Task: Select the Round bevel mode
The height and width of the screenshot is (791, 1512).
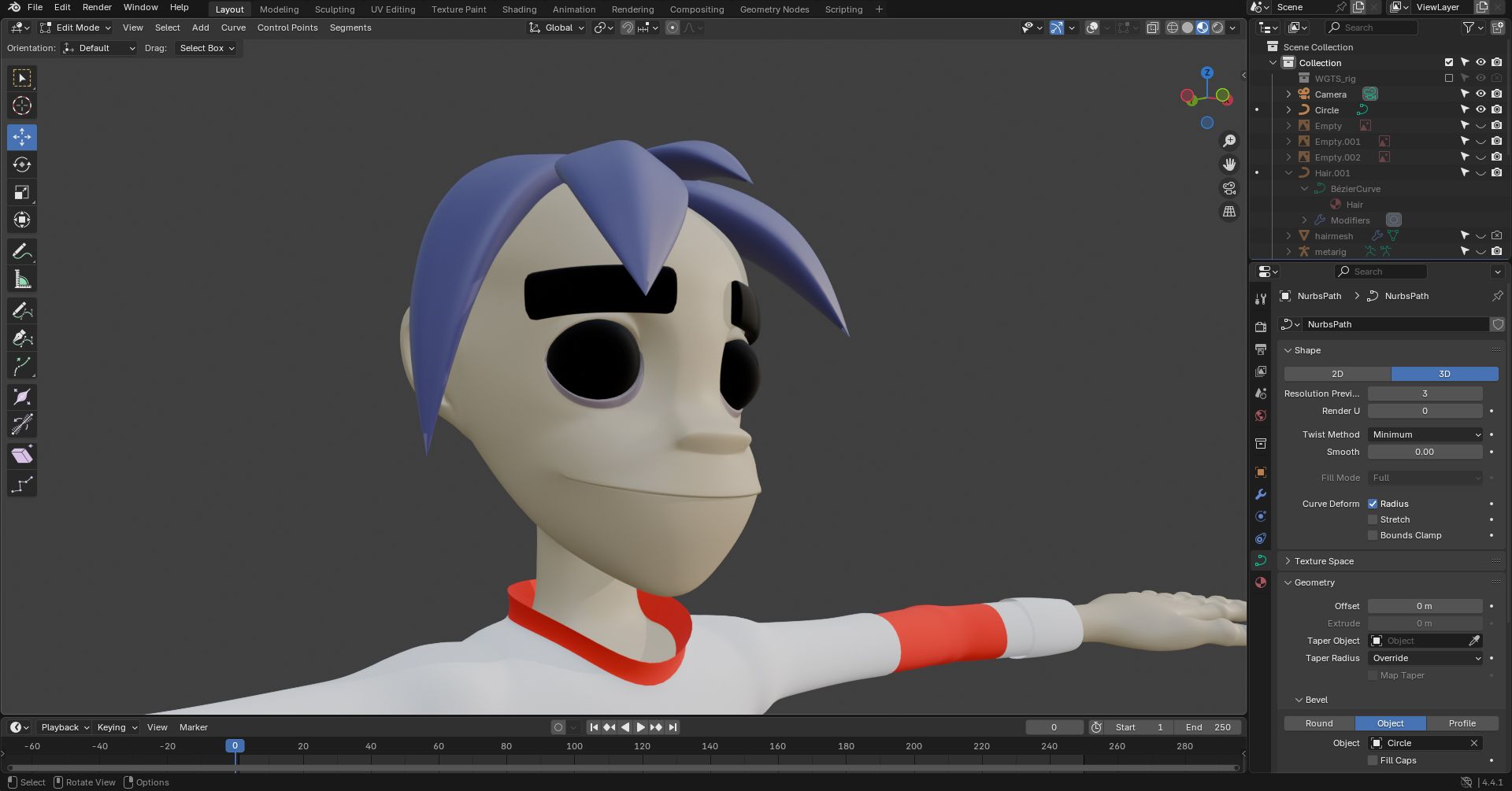Action: [1319, 723]
